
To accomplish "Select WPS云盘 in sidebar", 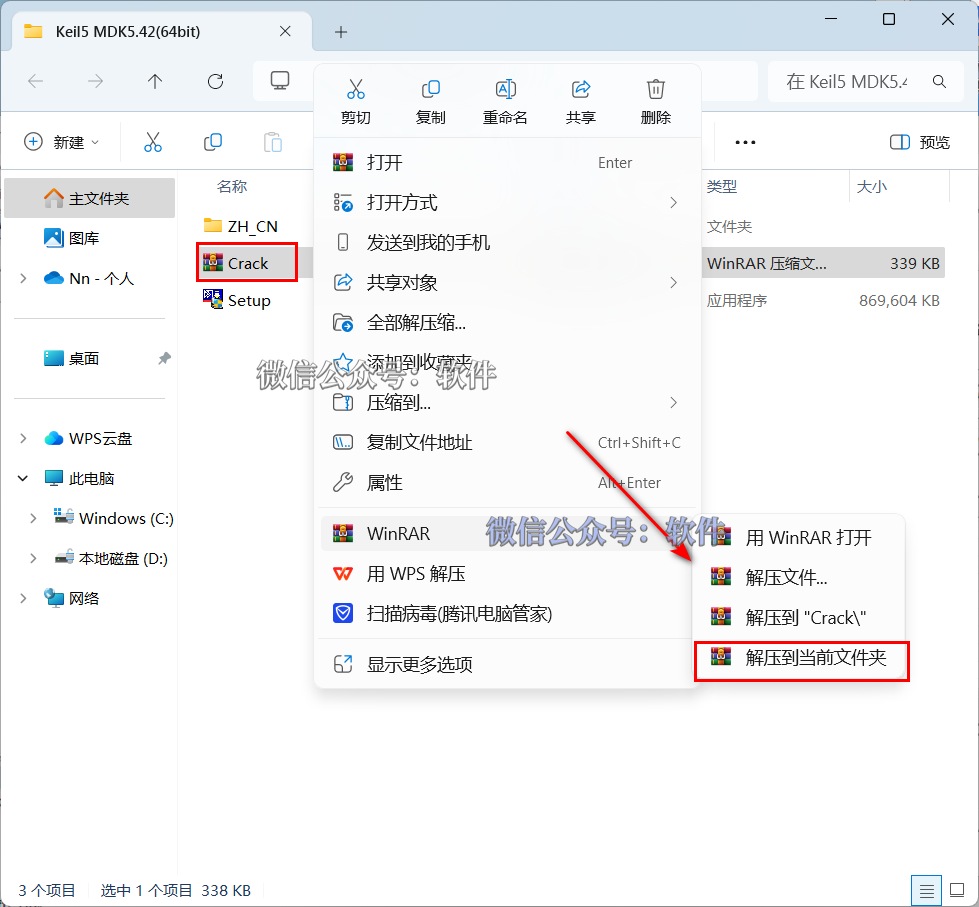I will coord(89,438).
